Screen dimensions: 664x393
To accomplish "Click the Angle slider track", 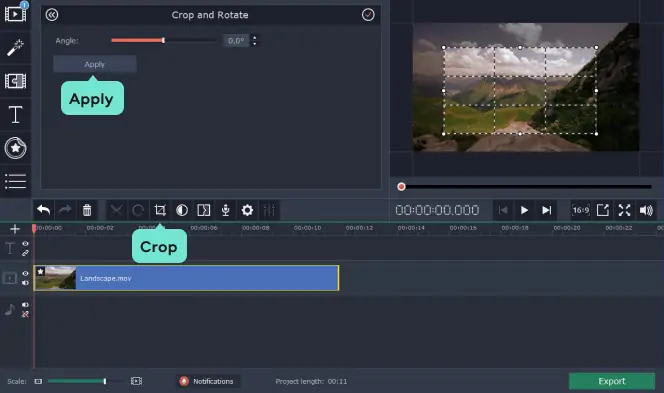I will click(x=163, y=41).
